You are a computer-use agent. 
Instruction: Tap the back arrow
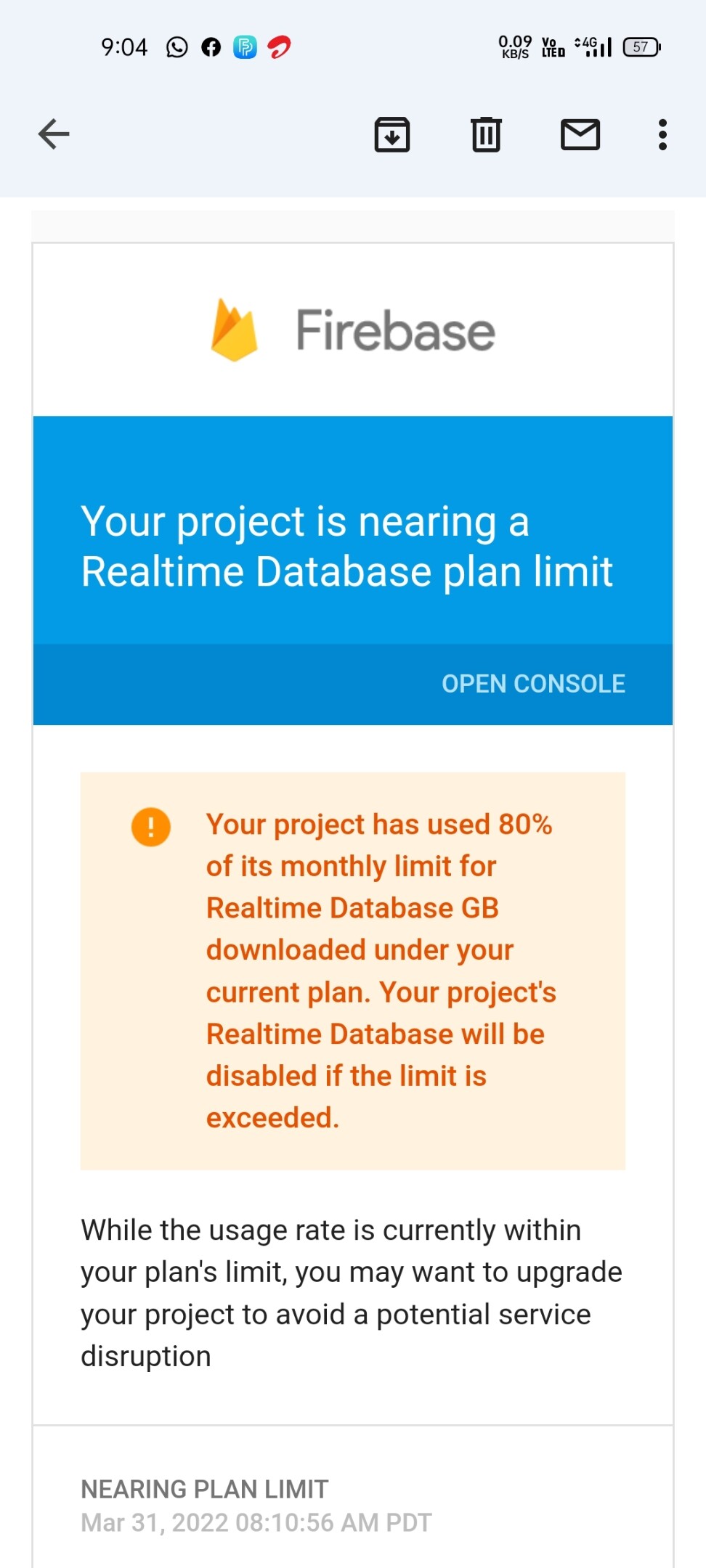[54, 134]
